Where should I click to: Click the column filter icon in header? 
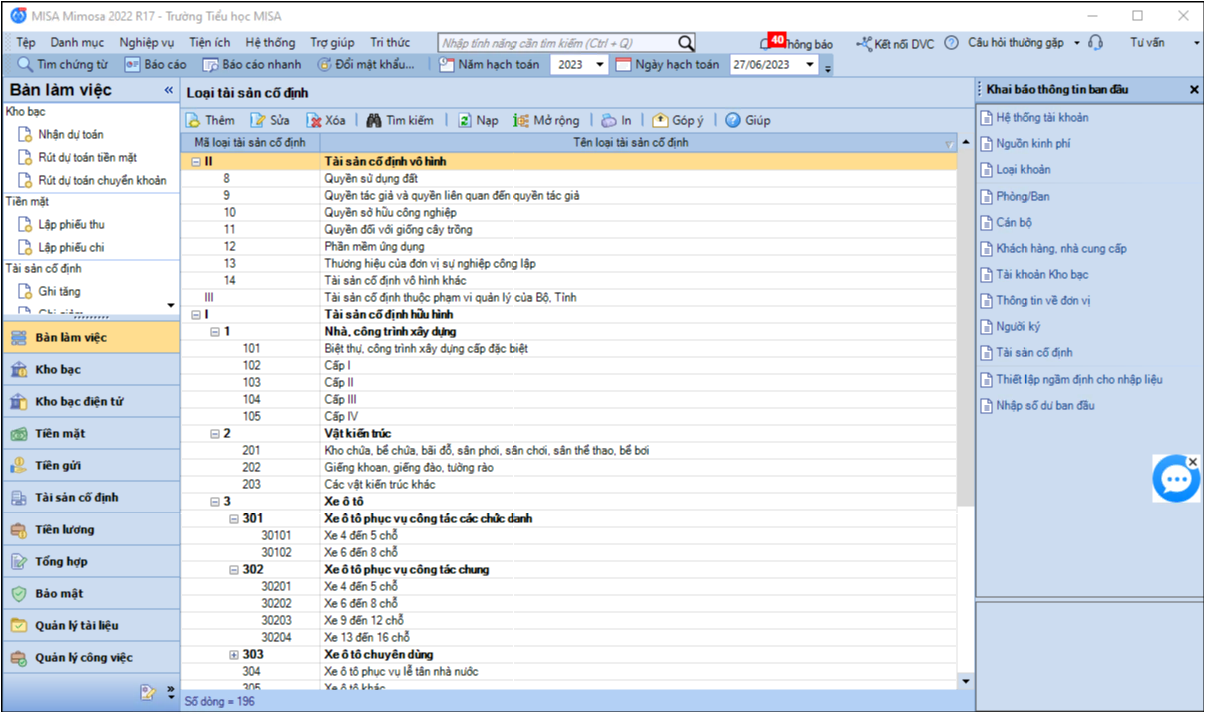pos(949,144)
